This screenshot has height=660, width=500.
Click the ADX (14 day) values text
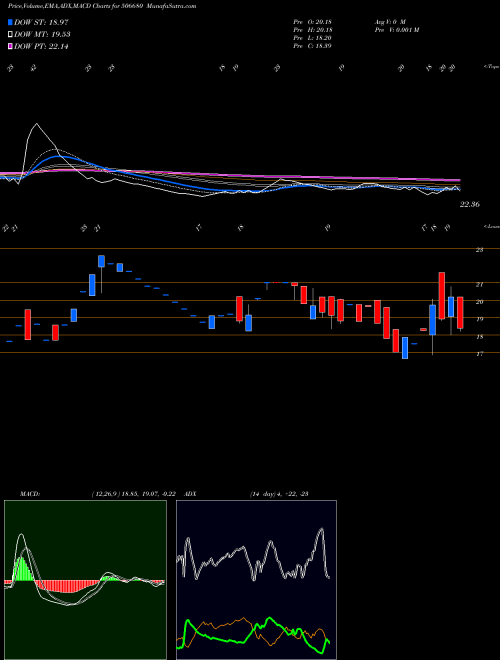(279, 494)
